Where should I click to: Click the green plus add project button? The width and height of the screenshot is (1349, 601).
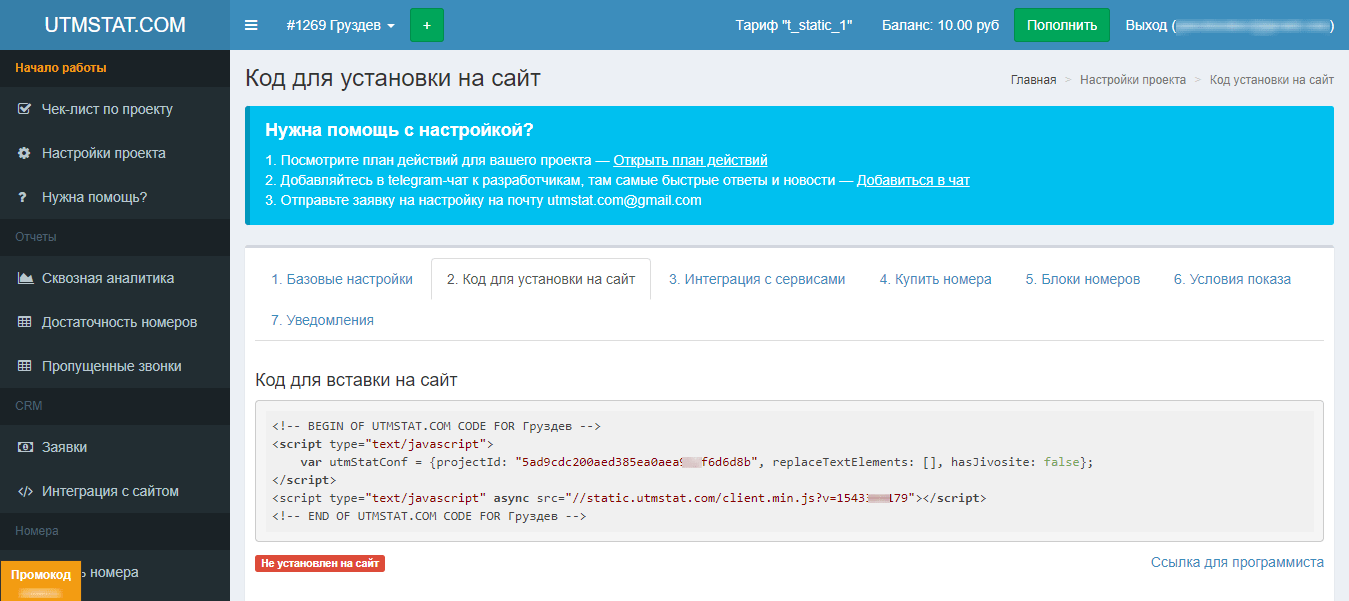[x=427, y=25]
